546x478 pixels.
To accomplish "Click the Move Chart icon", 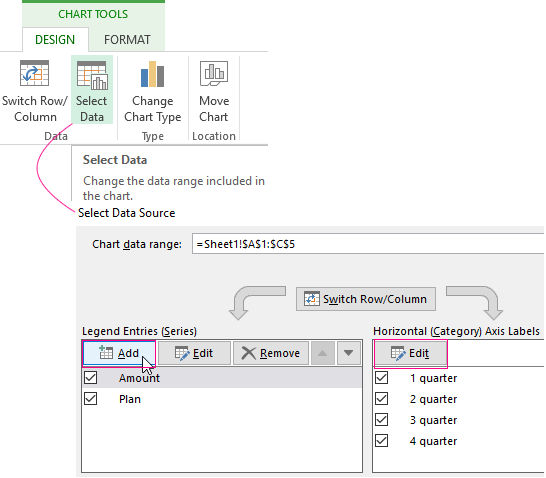I will pyautogui.click(x=214, y=73).
